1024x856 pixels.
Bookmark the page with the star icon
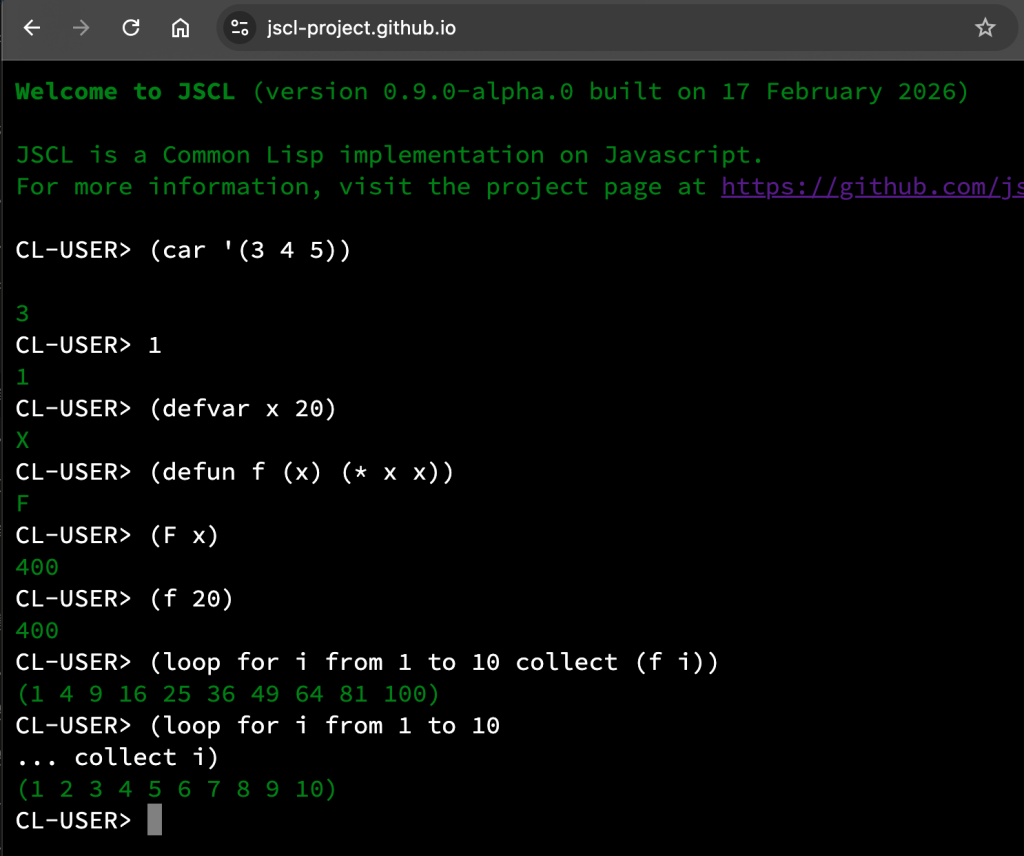tap(986, 28)
